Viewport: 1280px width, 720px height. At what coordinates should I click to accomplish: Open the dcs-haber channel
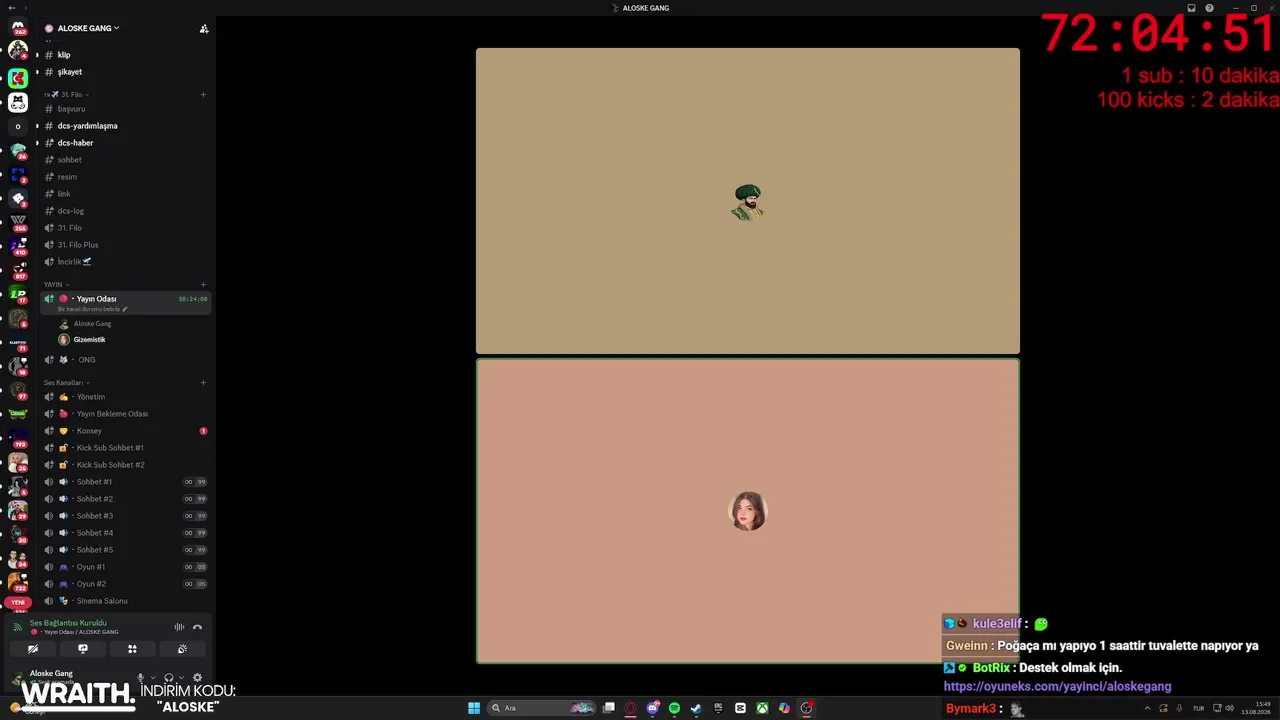point(124,143)
